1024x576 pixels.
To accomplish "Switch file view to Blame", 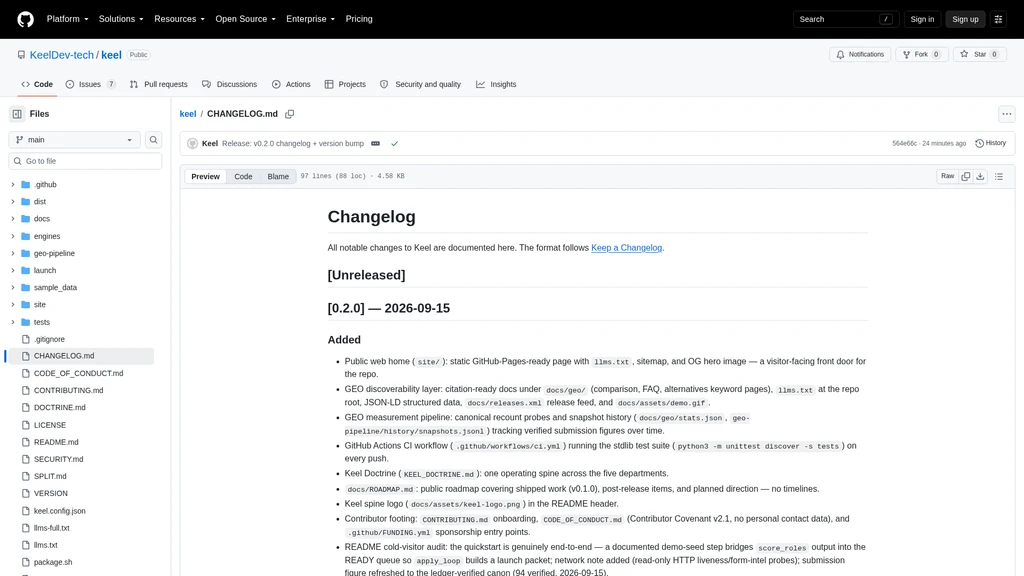I will pos(278,176).
